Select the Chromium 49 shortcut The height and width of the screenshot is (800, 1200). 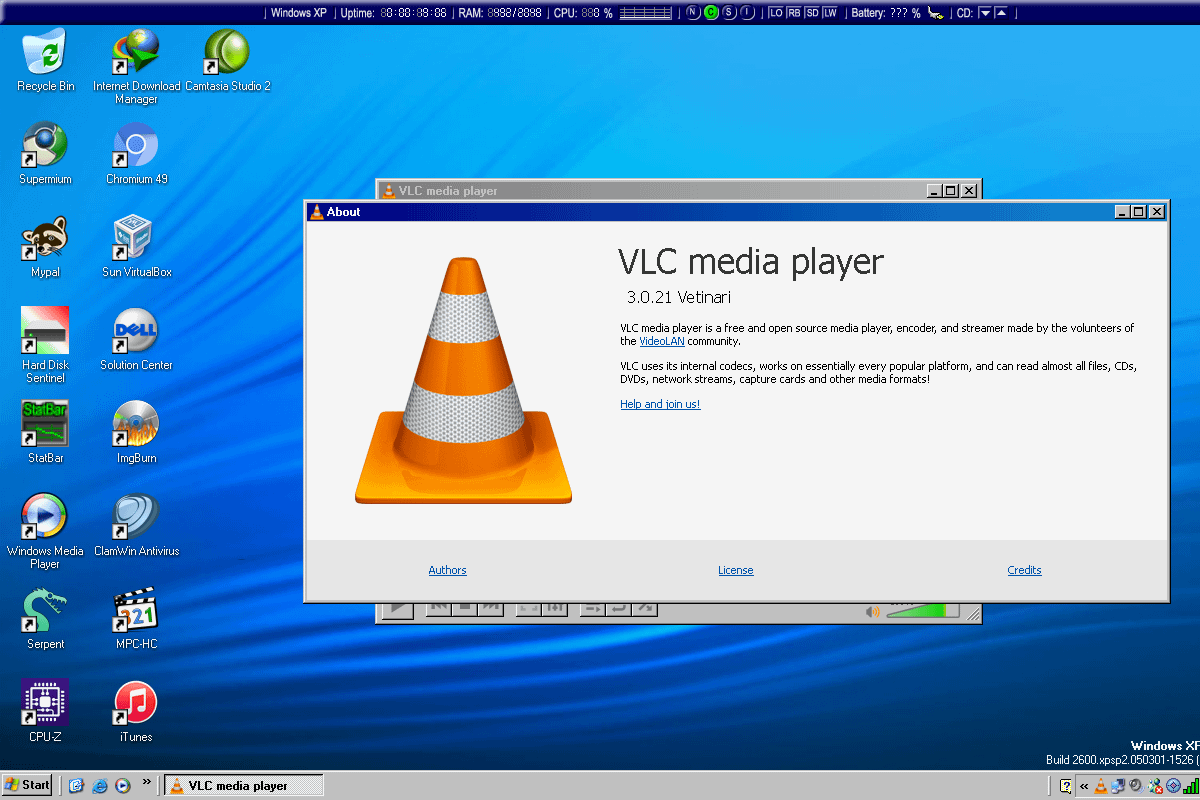[136, 154]
